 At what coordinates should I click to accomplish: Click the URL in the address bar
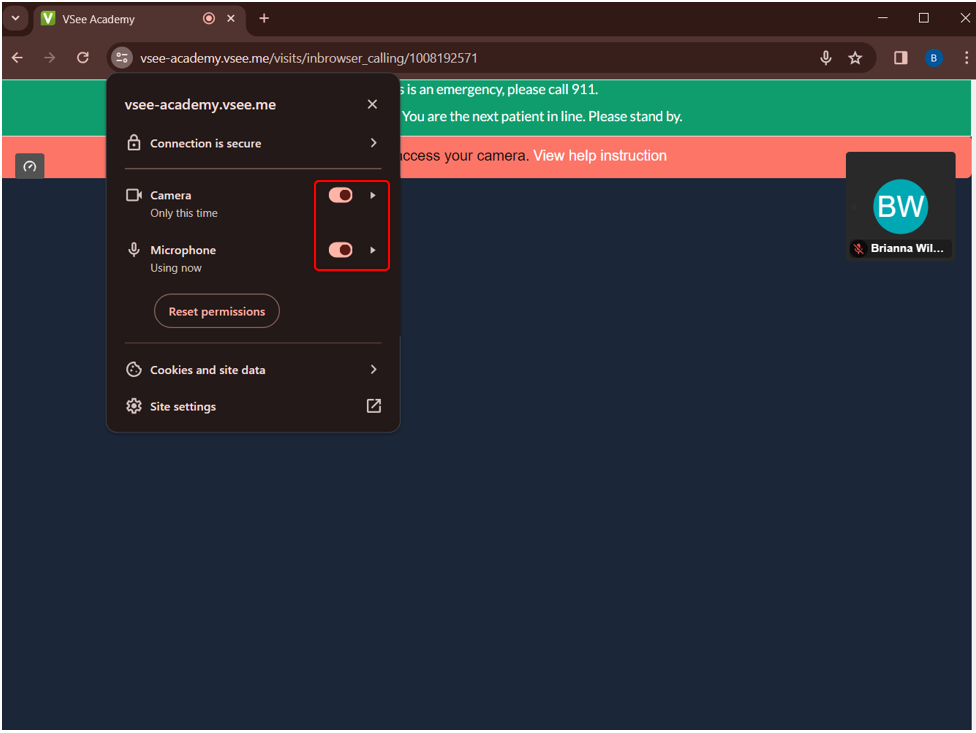pyautogui.click(x=309, y=58)
